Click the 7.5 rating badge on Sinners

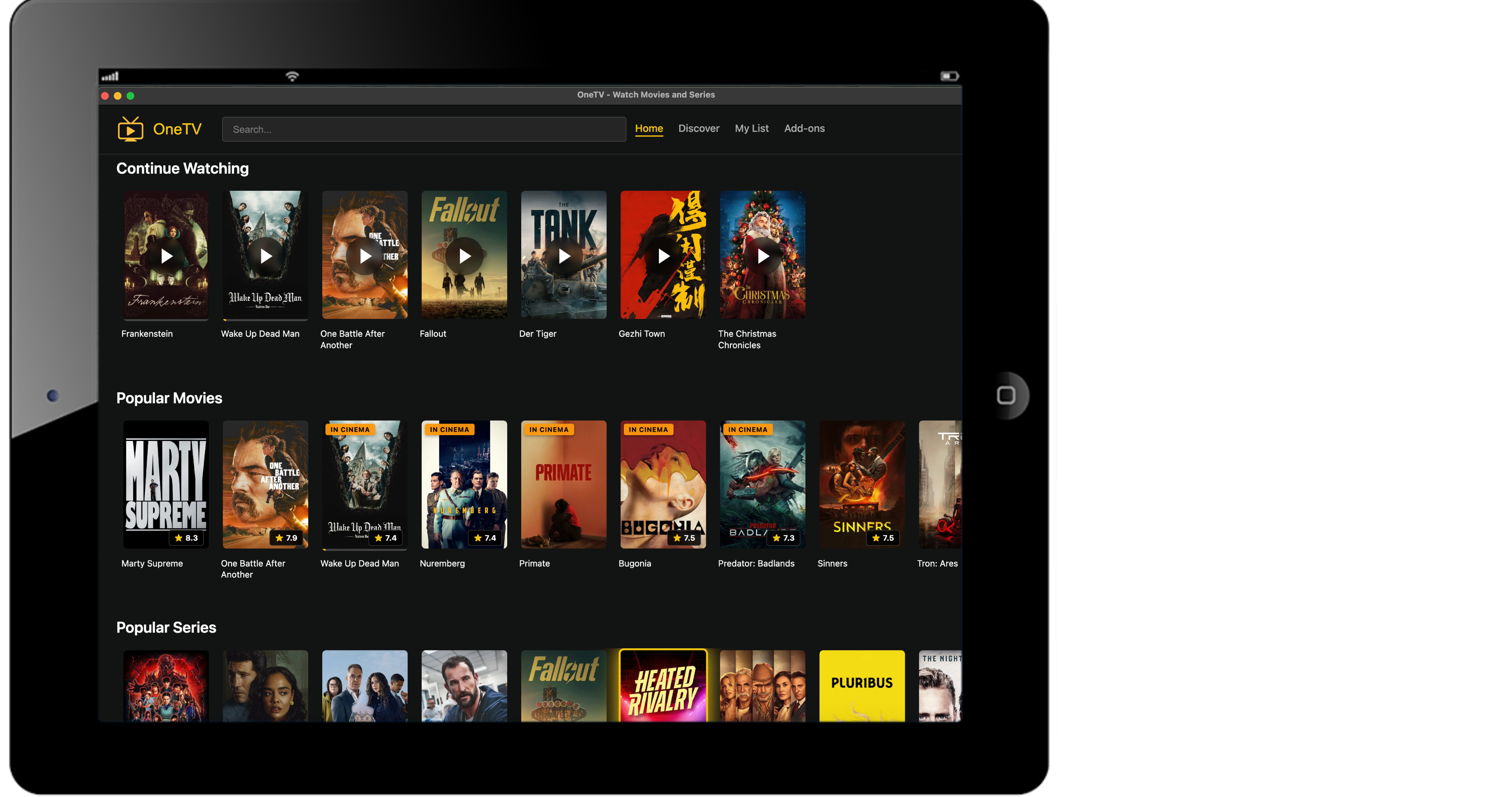tap(883, 538)
